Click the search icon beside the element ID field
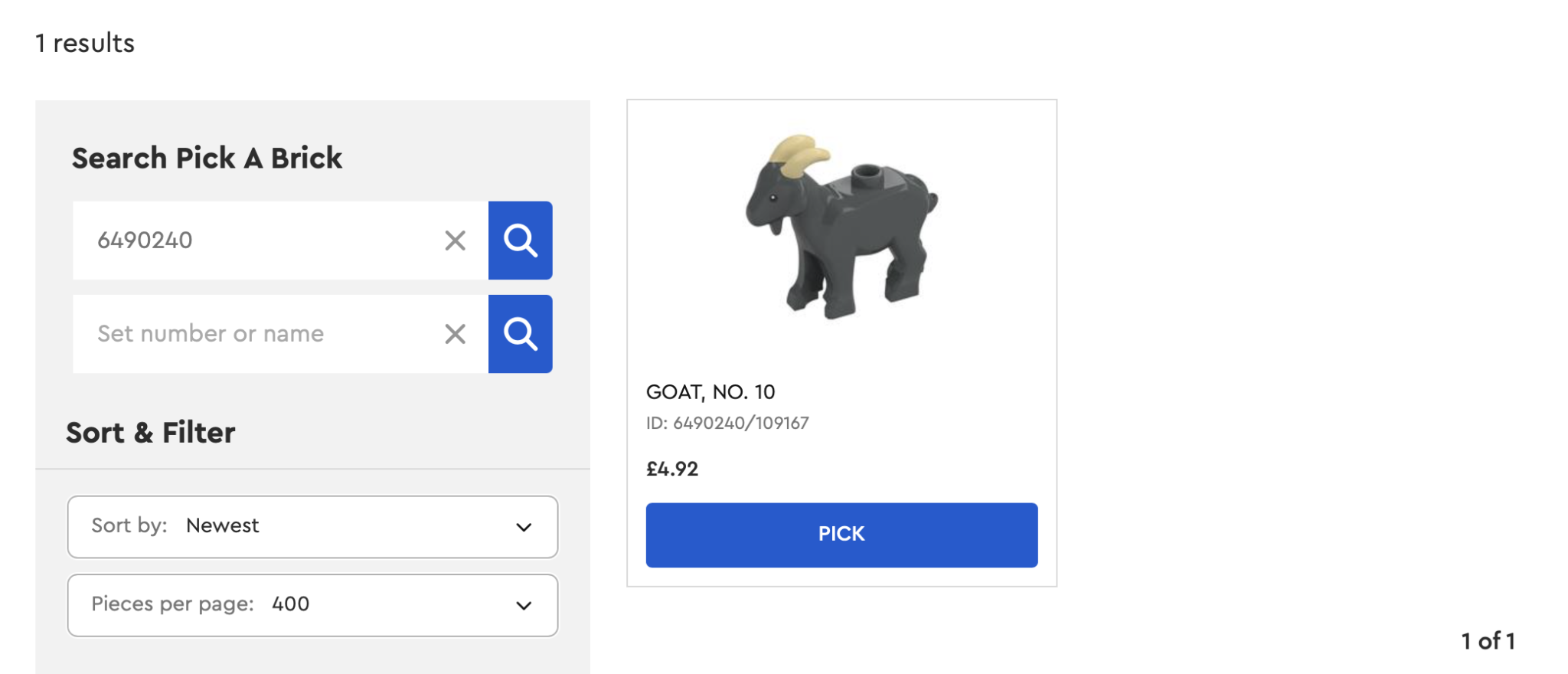 [521, 240]
